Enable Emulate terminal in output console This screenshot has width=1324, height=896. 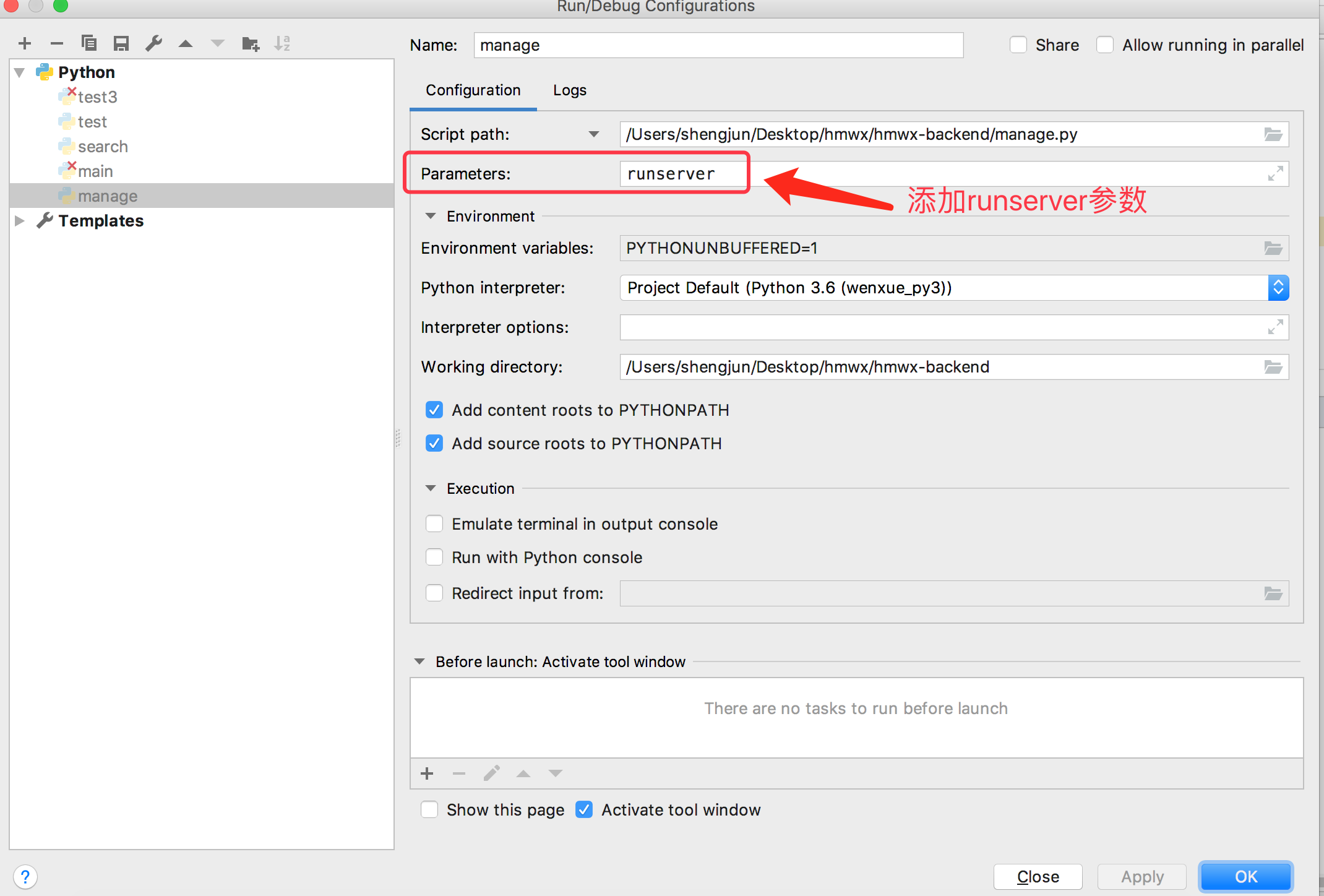point(434,524)
